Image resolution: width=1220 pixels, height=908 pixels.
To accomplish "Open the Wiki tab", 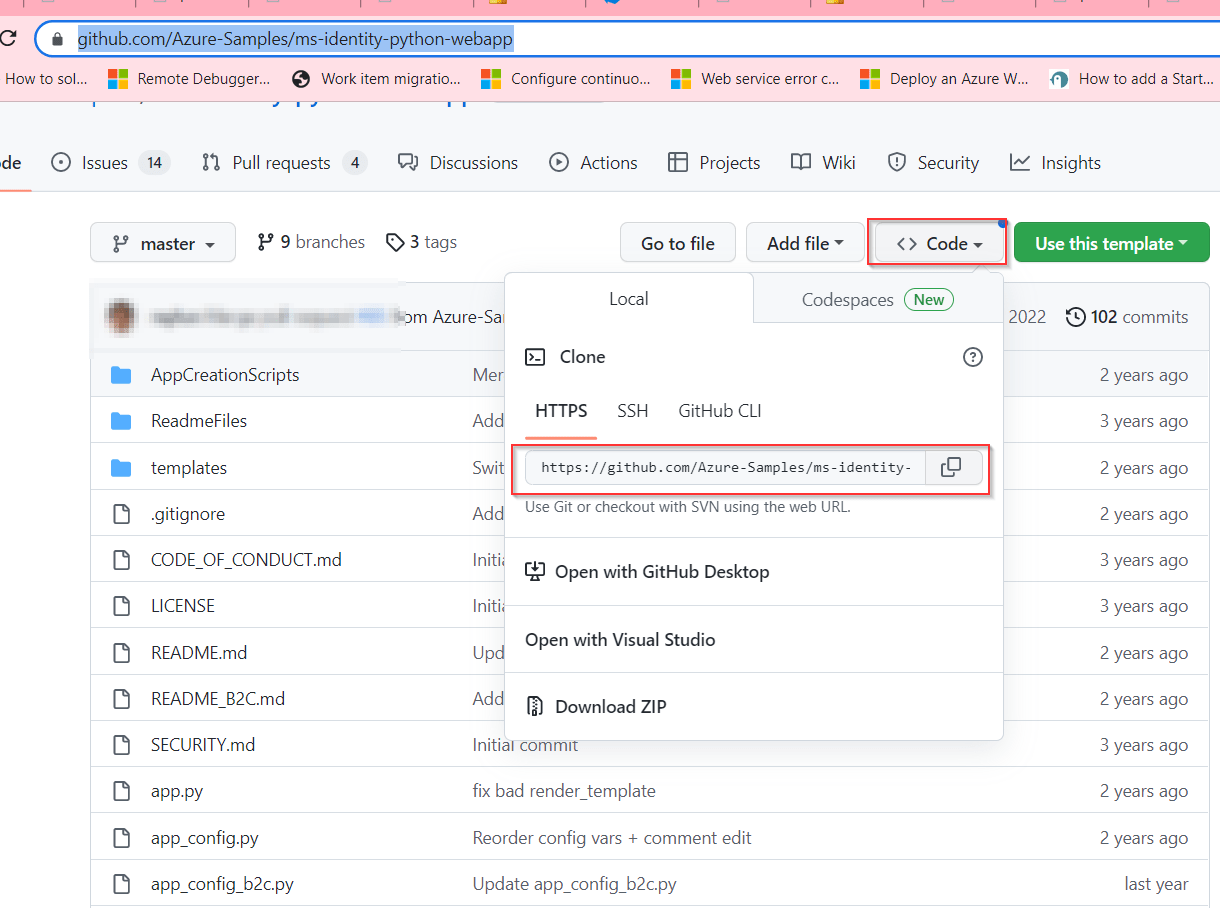I will (823, 163).
